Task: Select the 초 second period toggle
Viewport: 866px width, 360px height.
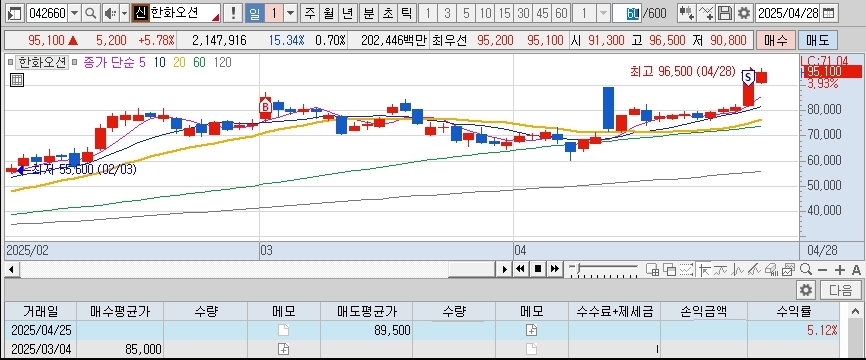Action: pos(387,13)
